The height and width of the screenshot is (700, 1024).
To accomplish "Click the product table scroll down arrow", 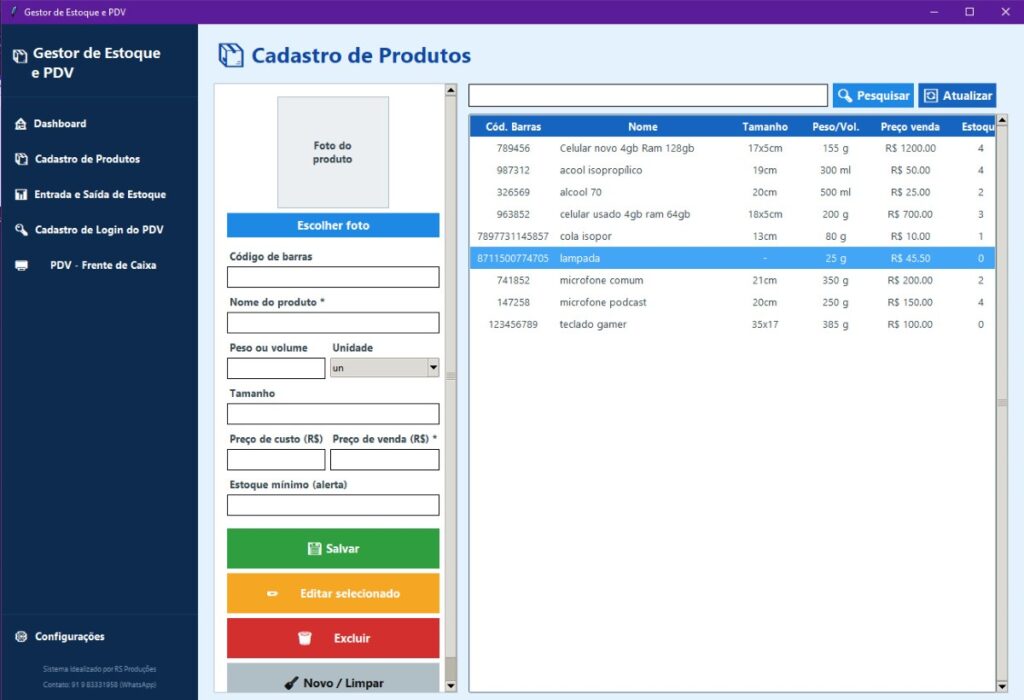I will click(1002, 686).
